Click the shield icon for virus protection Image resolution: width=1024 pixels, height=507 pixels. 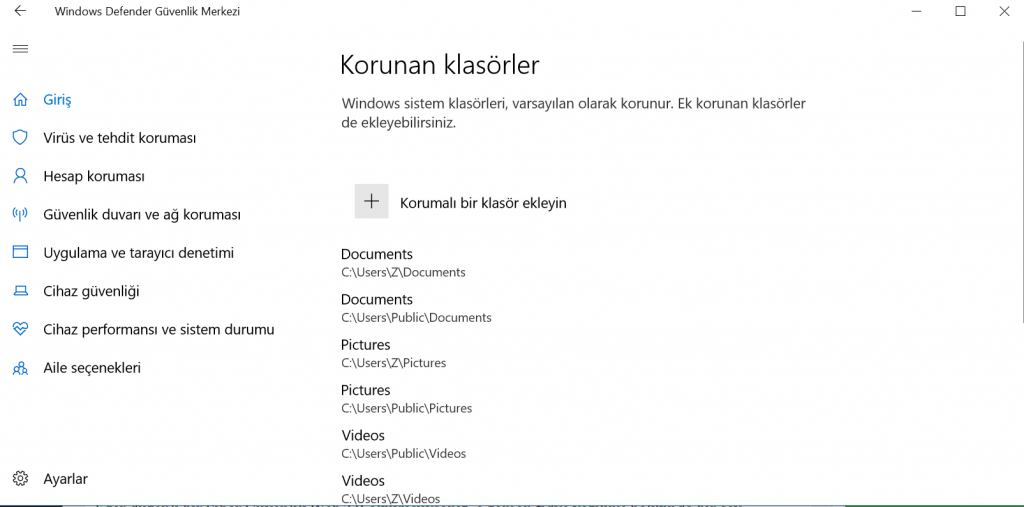coord(20,138)
